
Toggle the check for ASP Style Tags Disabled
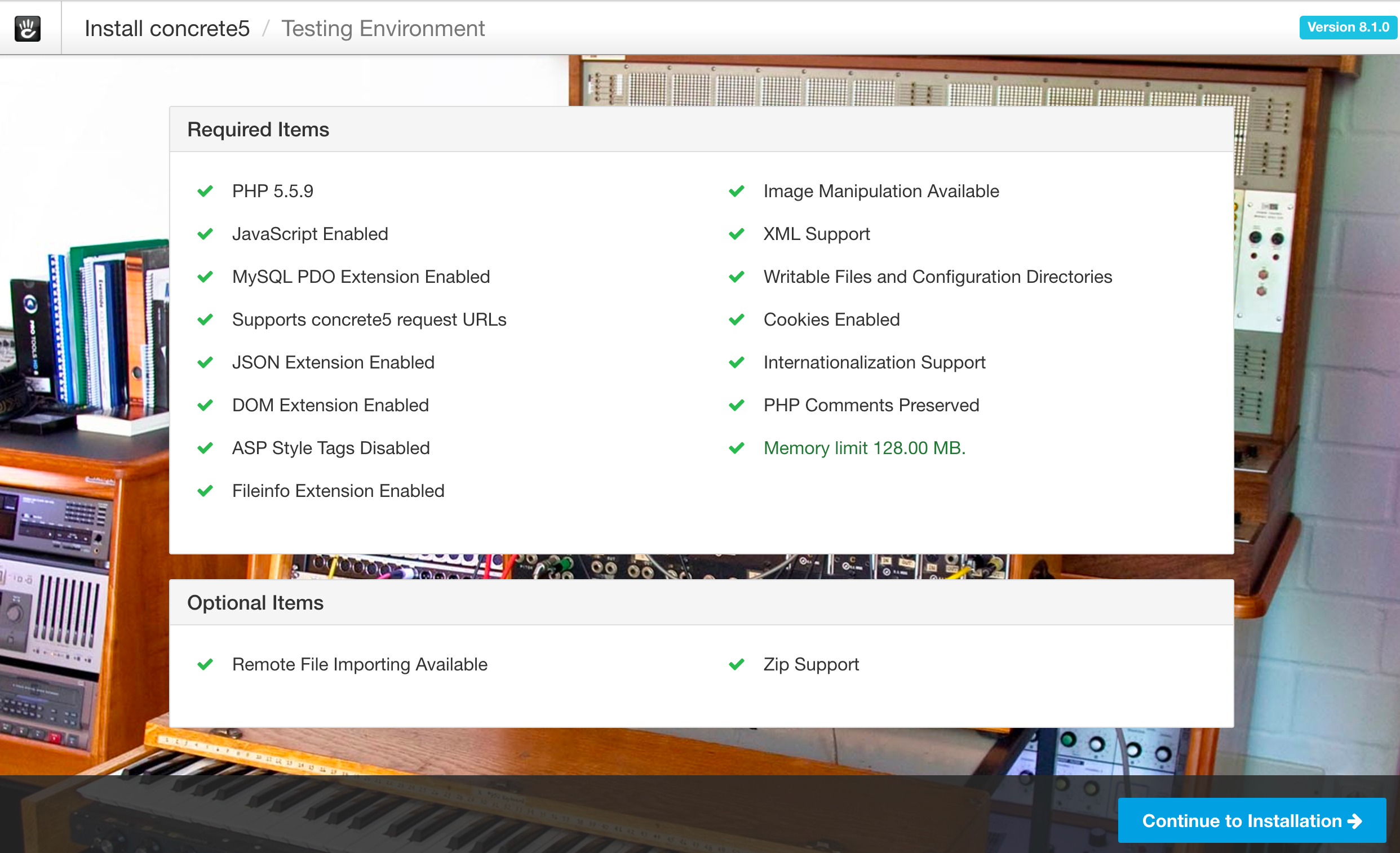[206, 448]
